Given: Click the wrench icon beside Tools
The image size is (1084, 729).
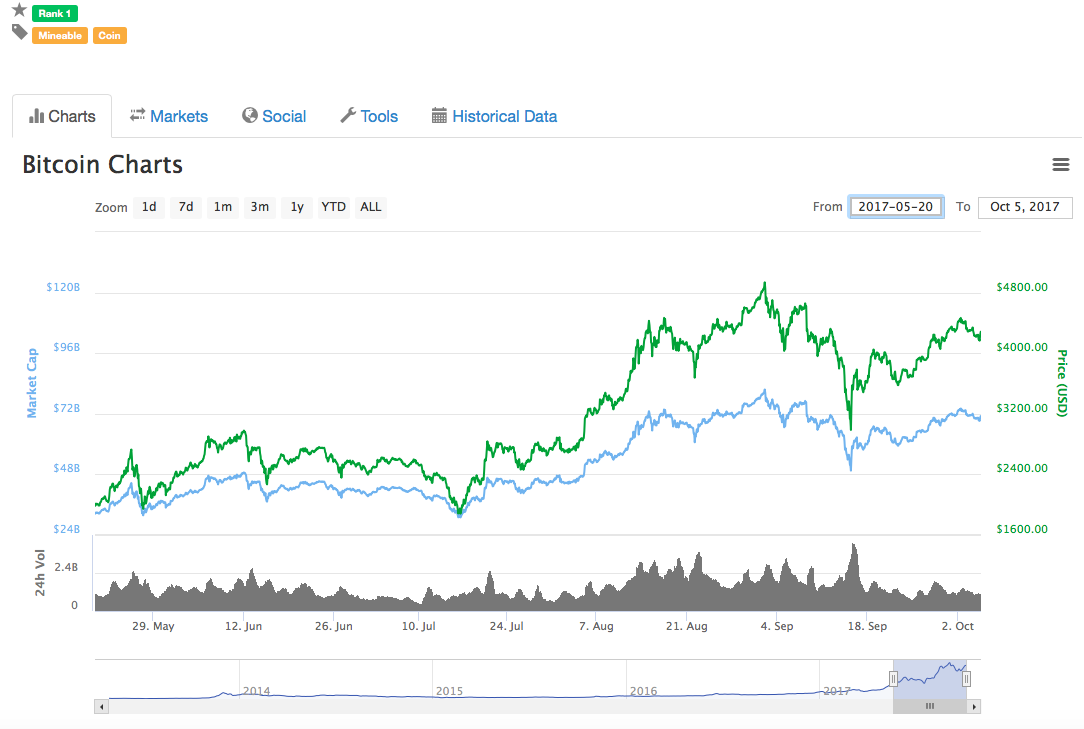Looking at the screenshot, I should (348, 116).
